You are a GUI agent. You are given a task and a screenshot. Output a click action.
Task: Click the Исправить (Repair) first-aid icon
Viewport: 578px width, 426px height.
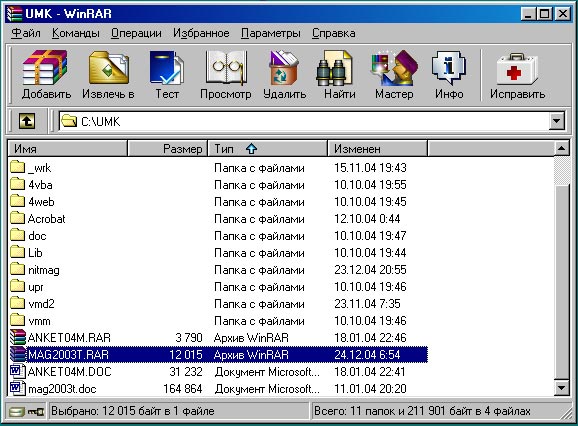(517, 69)
